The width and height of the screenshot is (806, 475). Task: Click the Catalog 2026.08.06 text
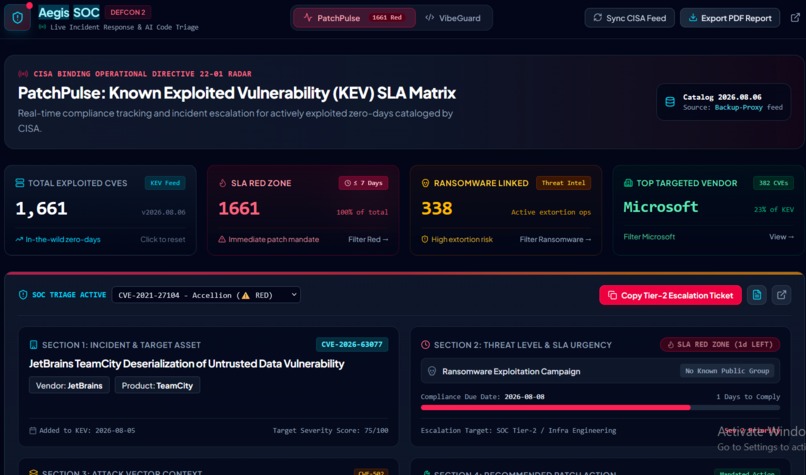[722, 97]
